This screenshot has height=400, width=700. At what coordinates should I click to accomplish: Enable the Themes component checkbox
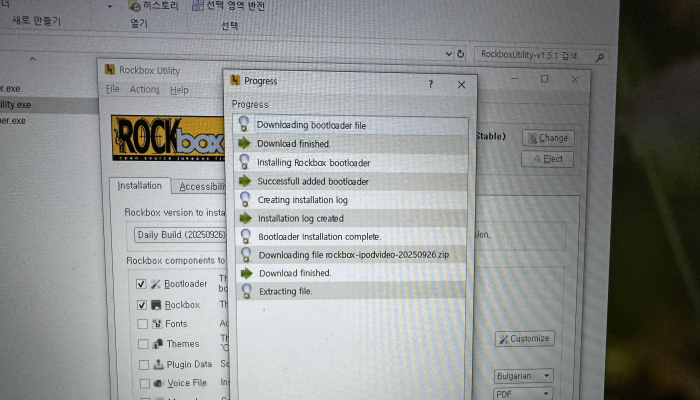tap(143, 344)
